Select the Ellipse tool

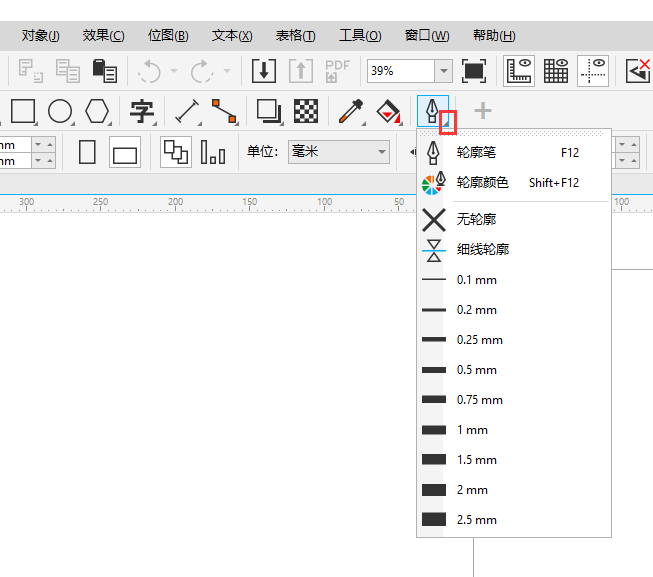click(x=60, y=111)
